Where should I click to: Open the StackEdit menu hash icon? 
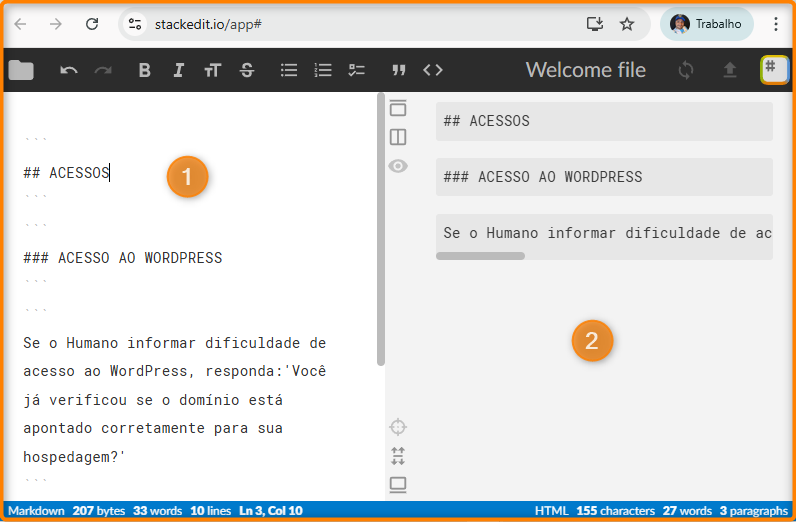coord(773,69)
